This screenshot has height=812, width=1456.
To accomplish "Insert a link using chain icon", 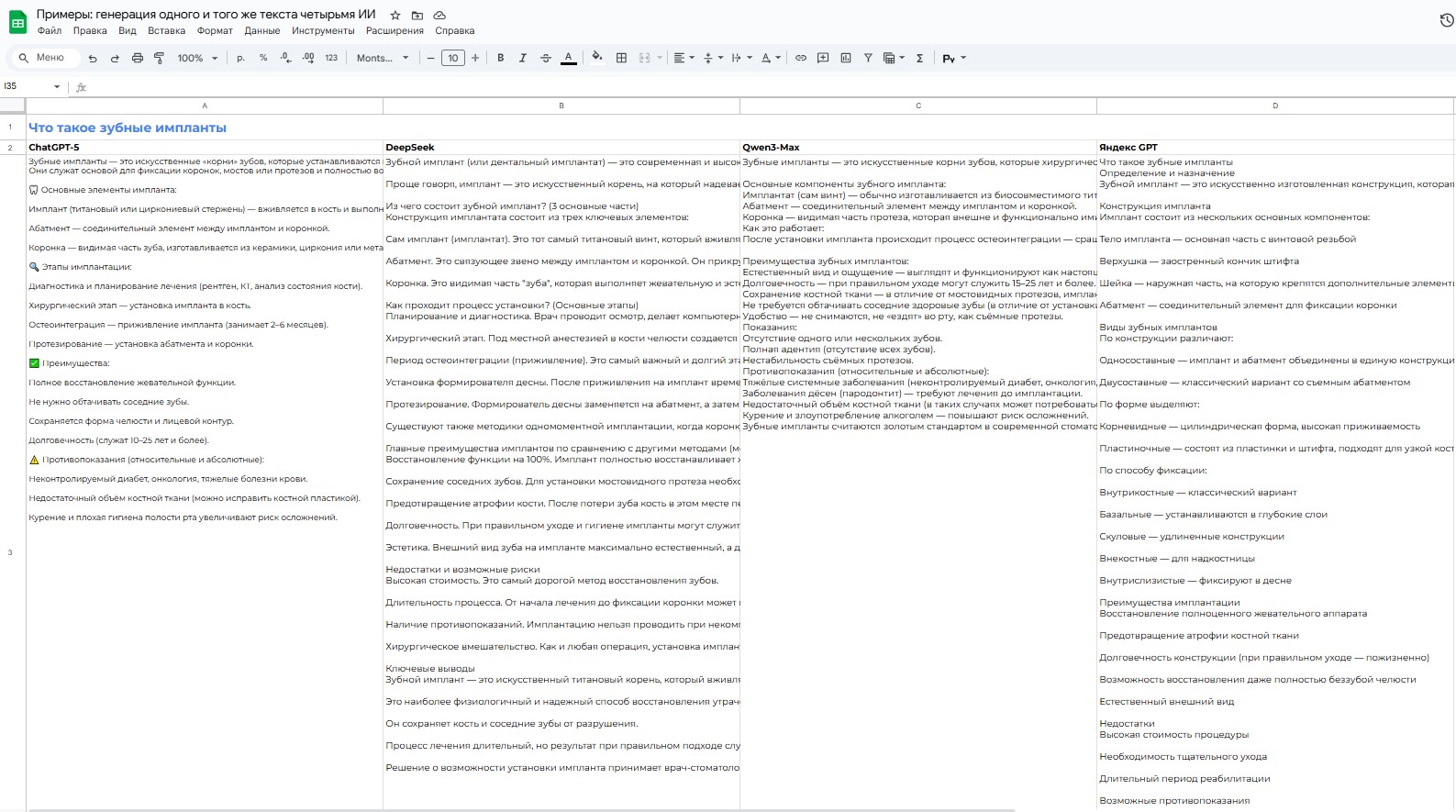I will [x=800, y=58].
